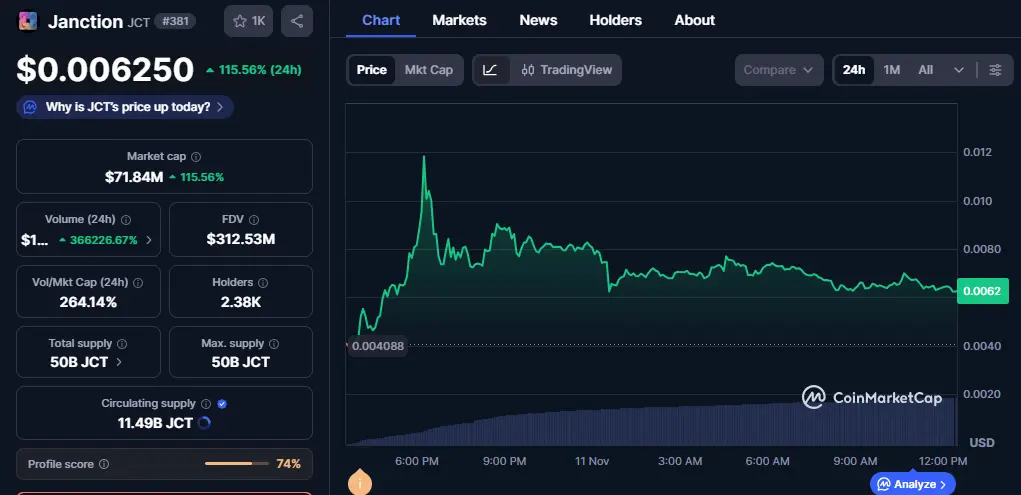Open the share icon button
The width and height of the screenshot is (1021, 495).
[297, 21]
